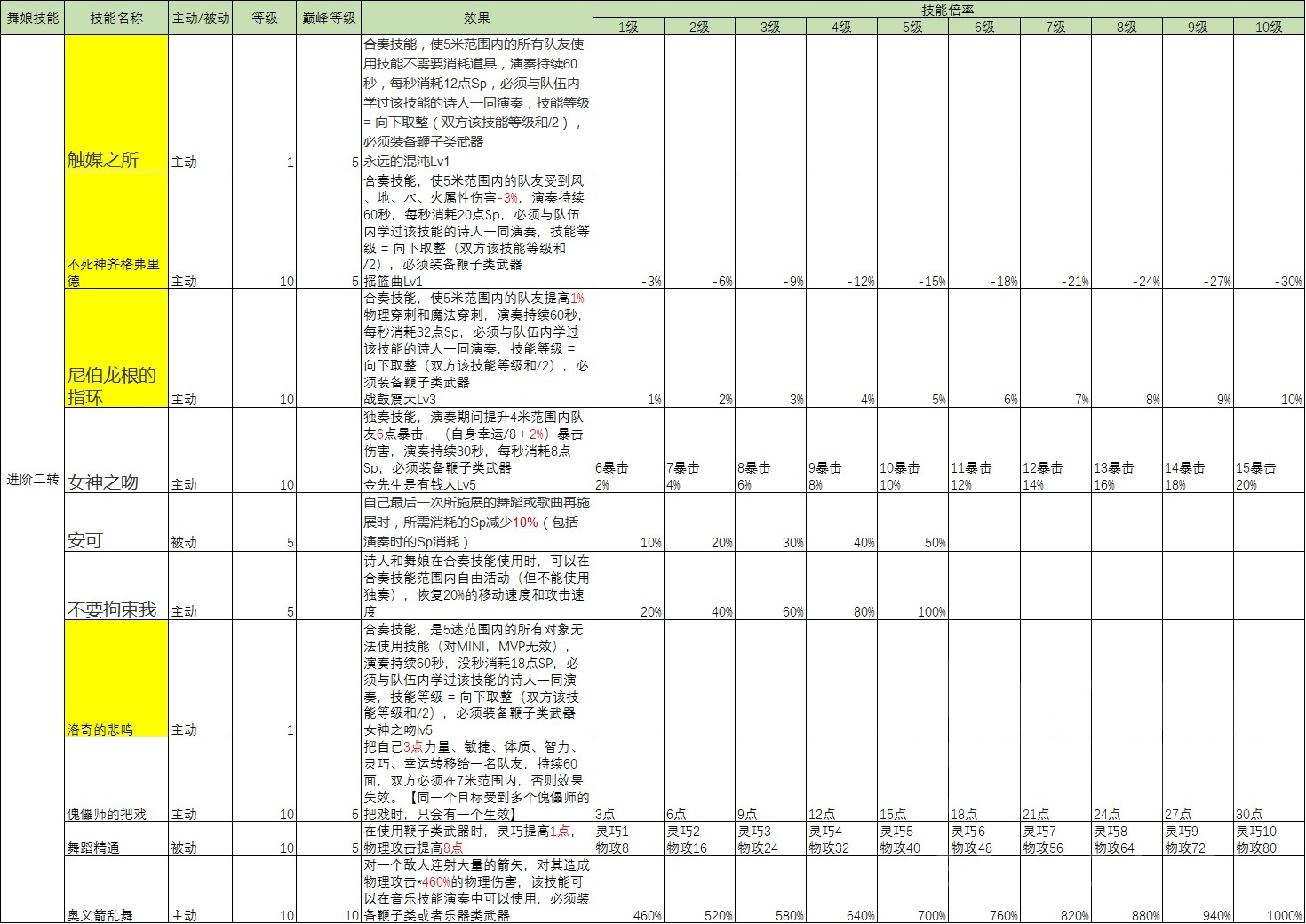Click the yellow 尼伯龙根的指环 skill cell
1306x924 pixels.
(116, 348)
